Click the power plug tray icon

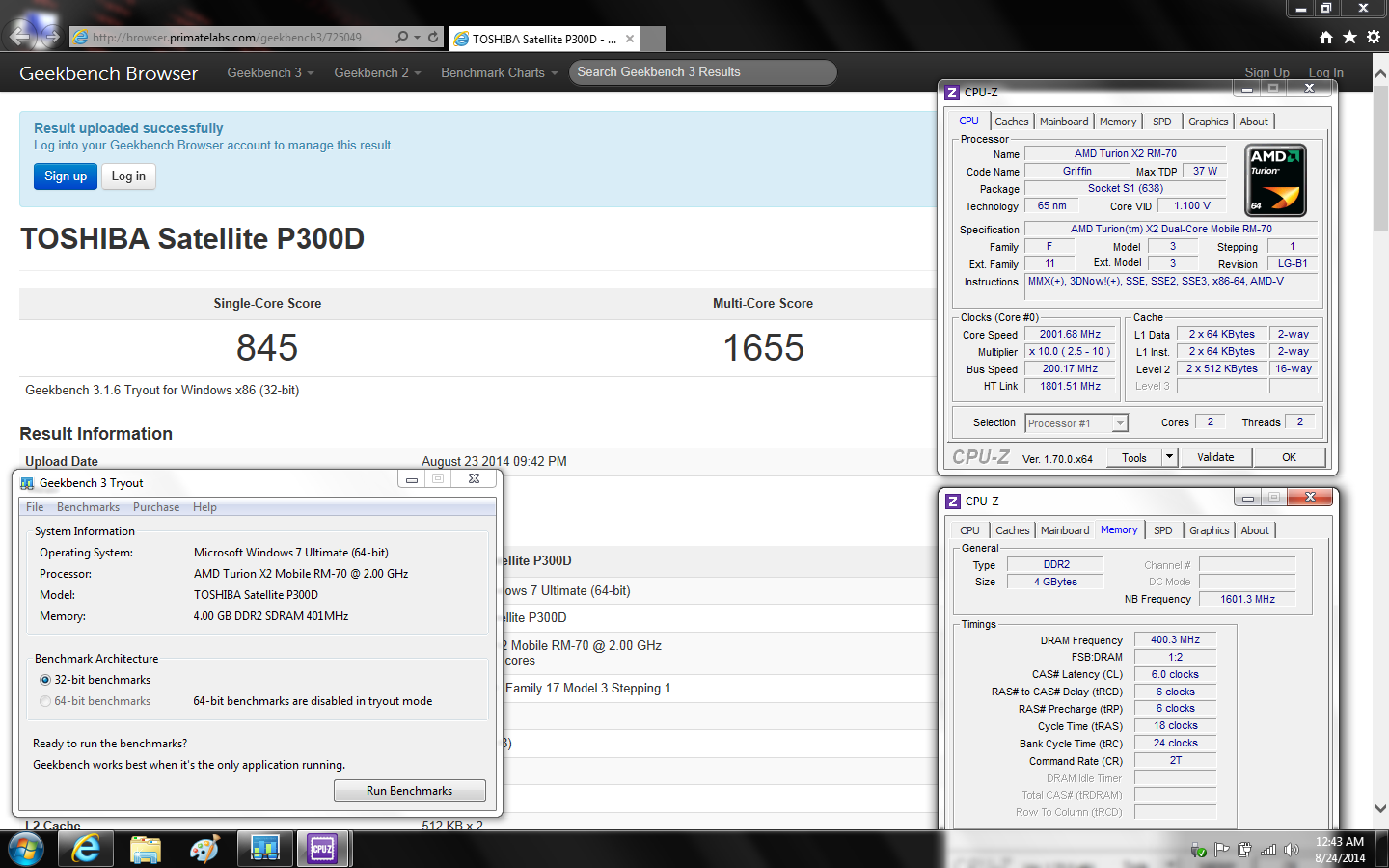point(1244,850)
